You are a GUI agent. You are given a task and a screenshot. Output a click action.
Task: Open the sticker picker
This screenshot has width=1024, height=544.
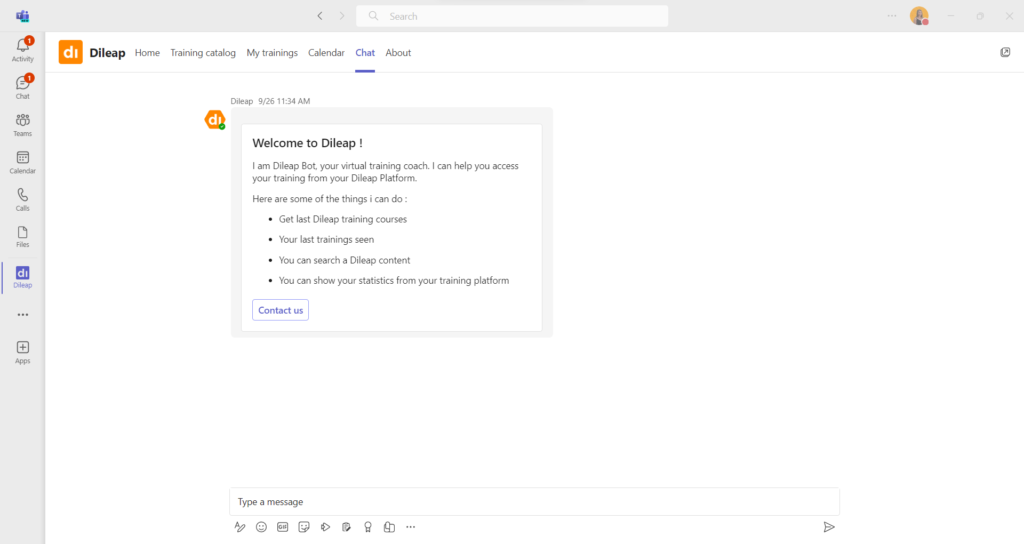(x=304, y=527)
